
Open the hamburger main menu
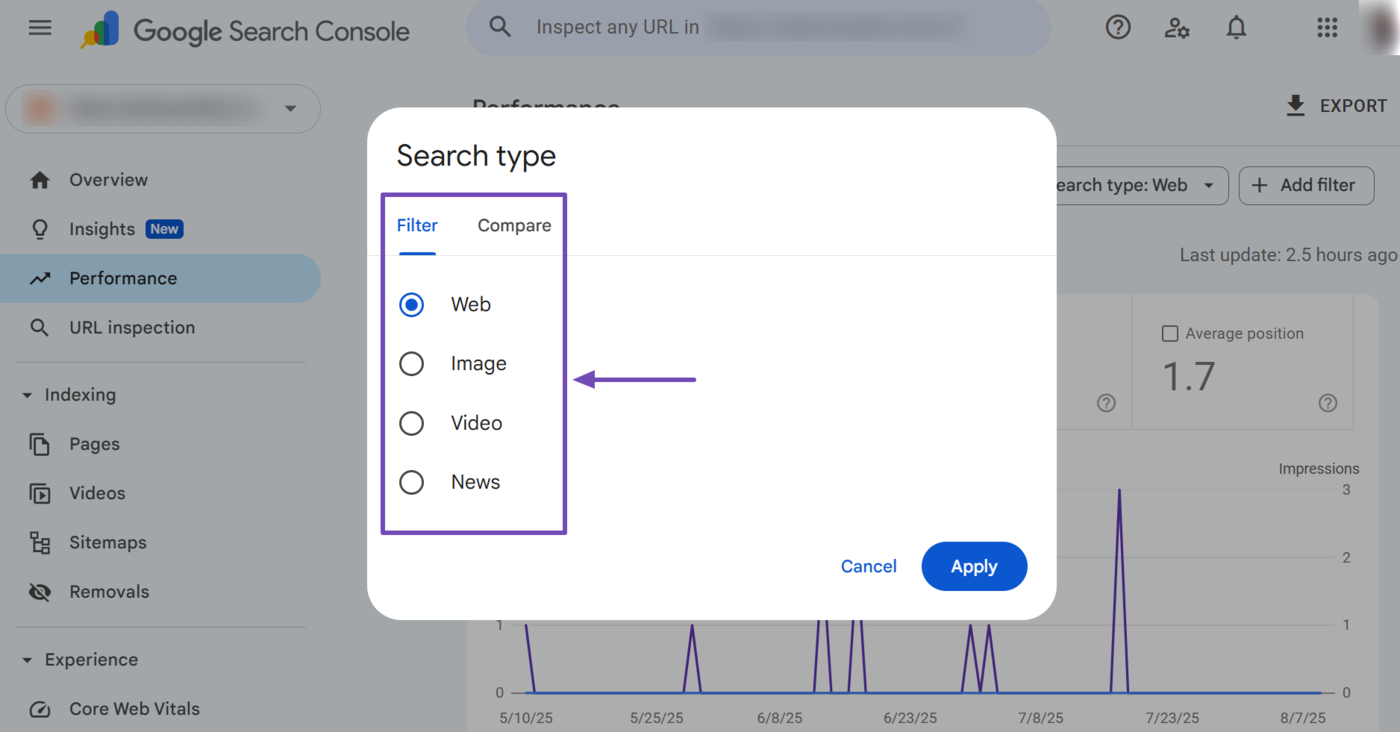[40, 28]
